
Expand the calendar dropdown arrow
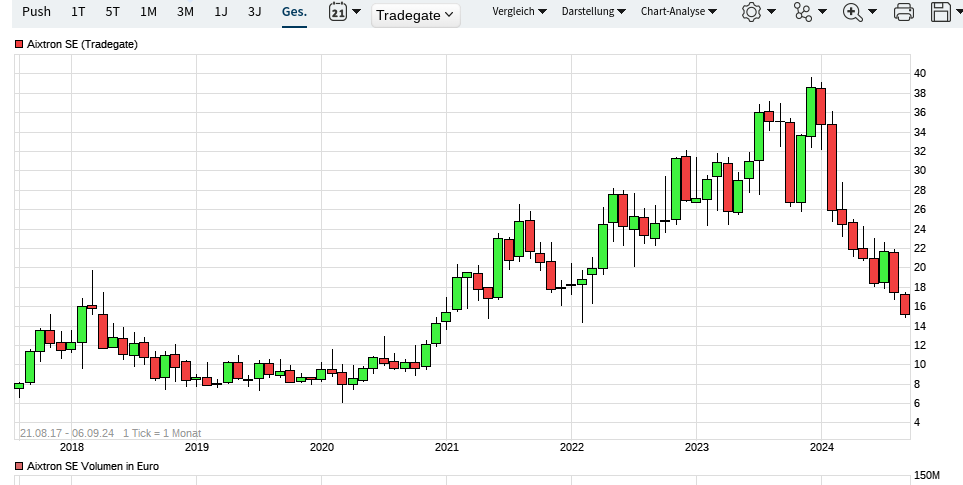click(356, 12)
